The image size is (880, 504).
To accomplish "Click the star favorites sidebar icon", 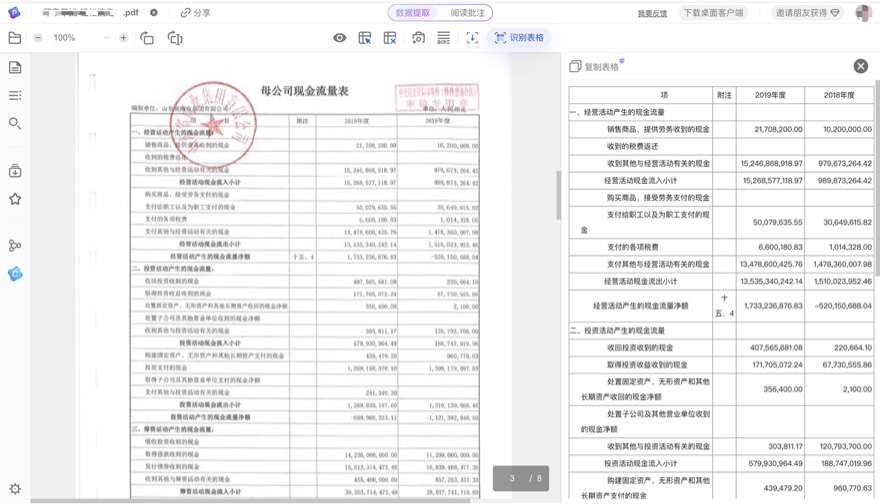I will coord(15,199).
